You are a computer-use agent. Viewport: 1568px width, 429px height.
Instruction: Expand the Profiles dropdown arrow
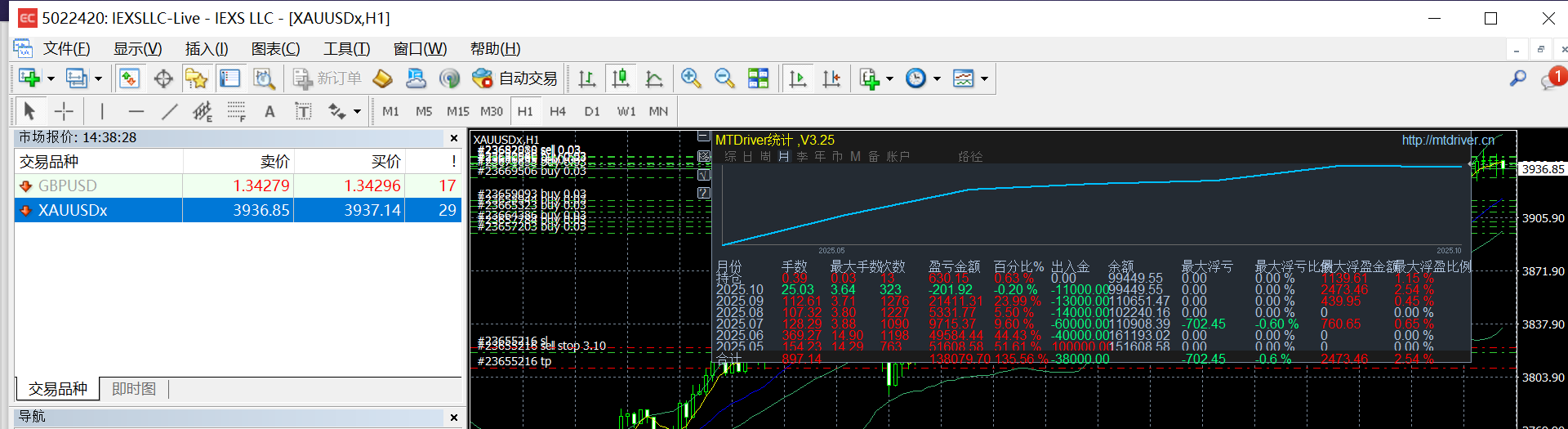pyautogui.click(x=99, y=79)
